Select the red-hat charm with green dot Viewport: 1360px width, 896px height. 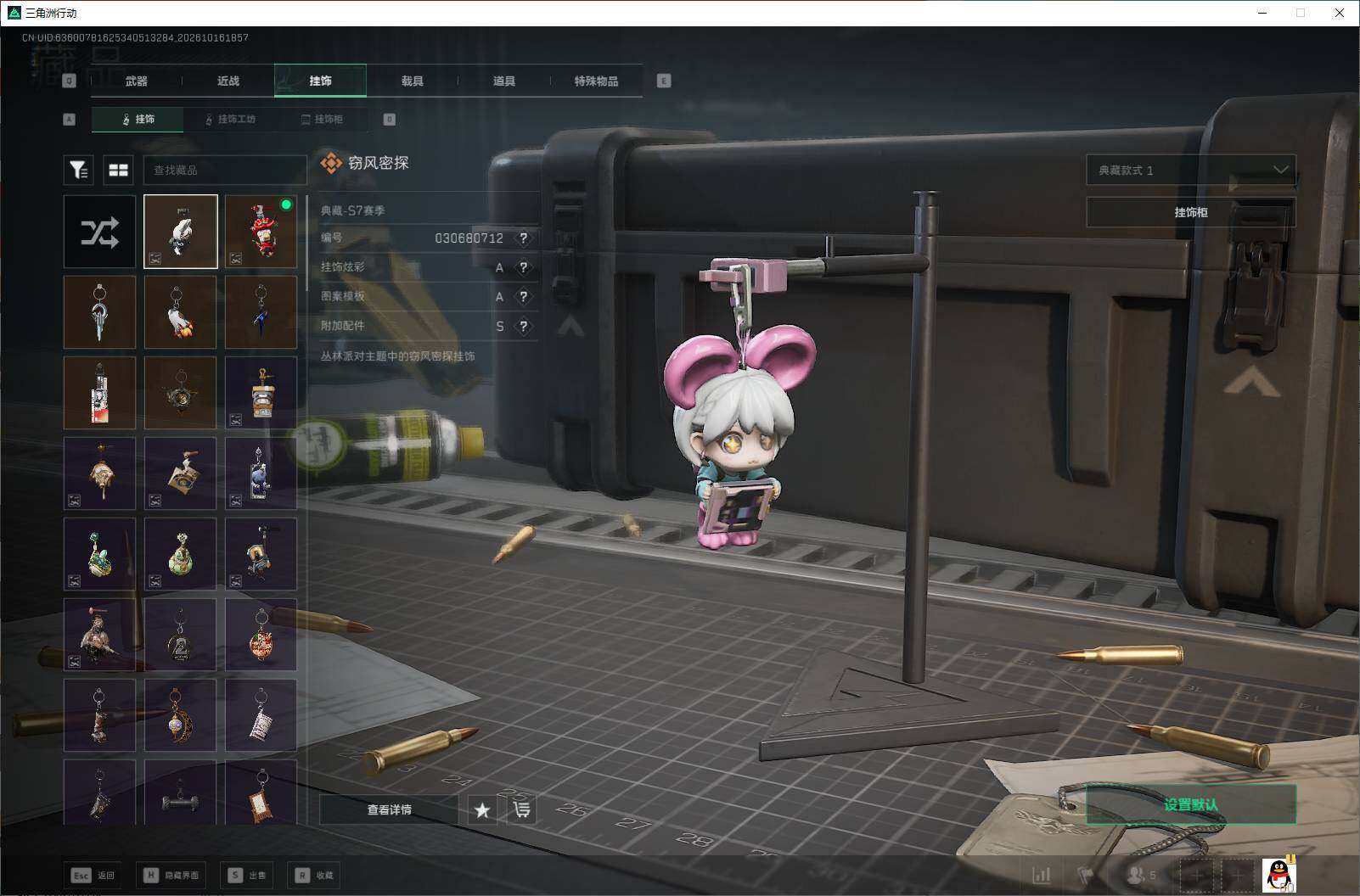coord(261,232)
